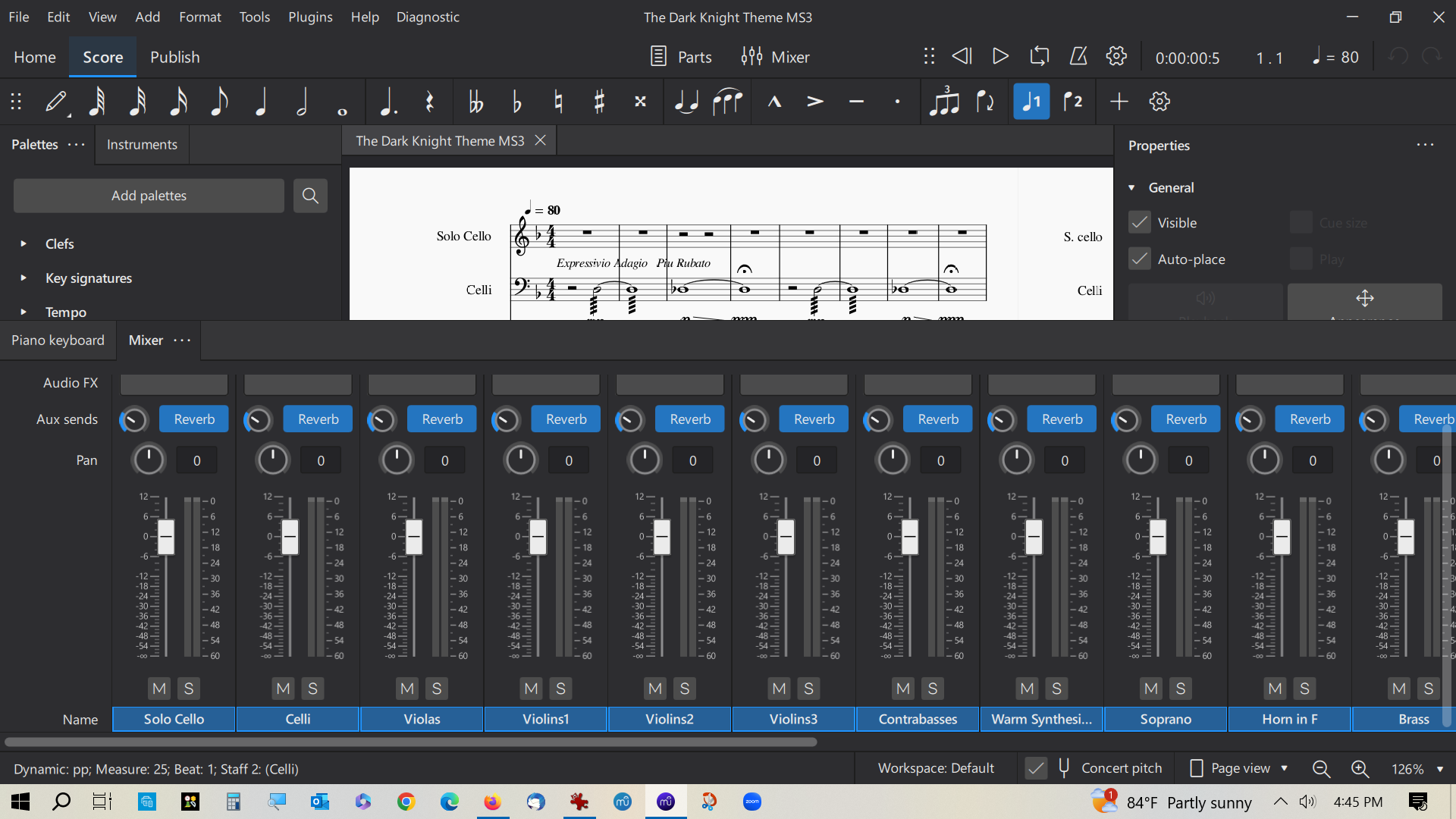Toggle rest input mode
Viewport: 1456px width, 819px height.
(x=429, y=101)
